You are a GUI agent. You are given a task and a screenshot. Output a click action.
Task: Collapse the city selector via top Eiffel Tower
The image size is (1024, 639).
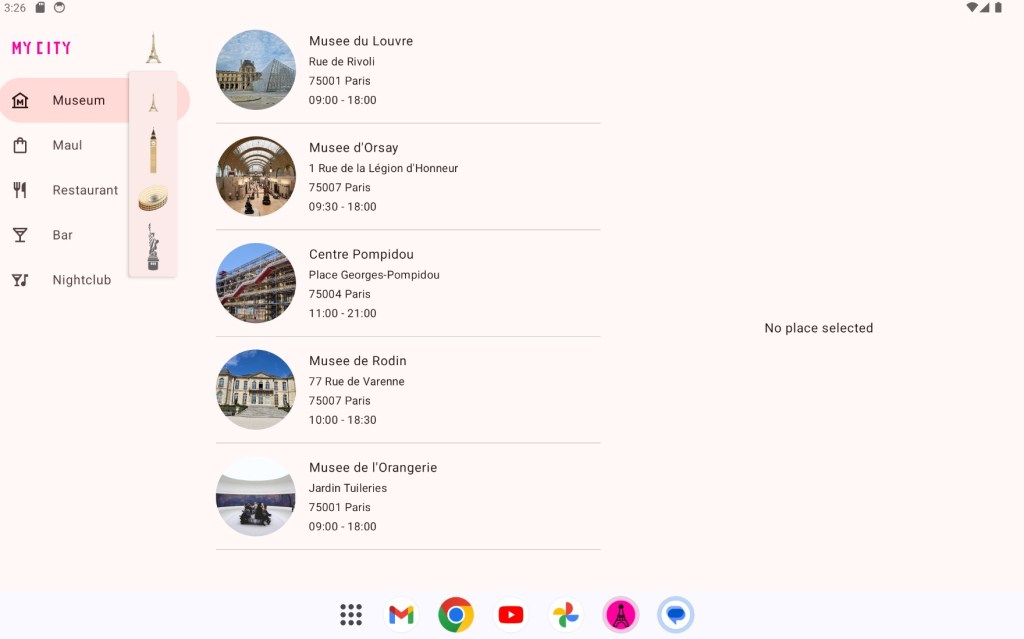[x=153, y=48]
